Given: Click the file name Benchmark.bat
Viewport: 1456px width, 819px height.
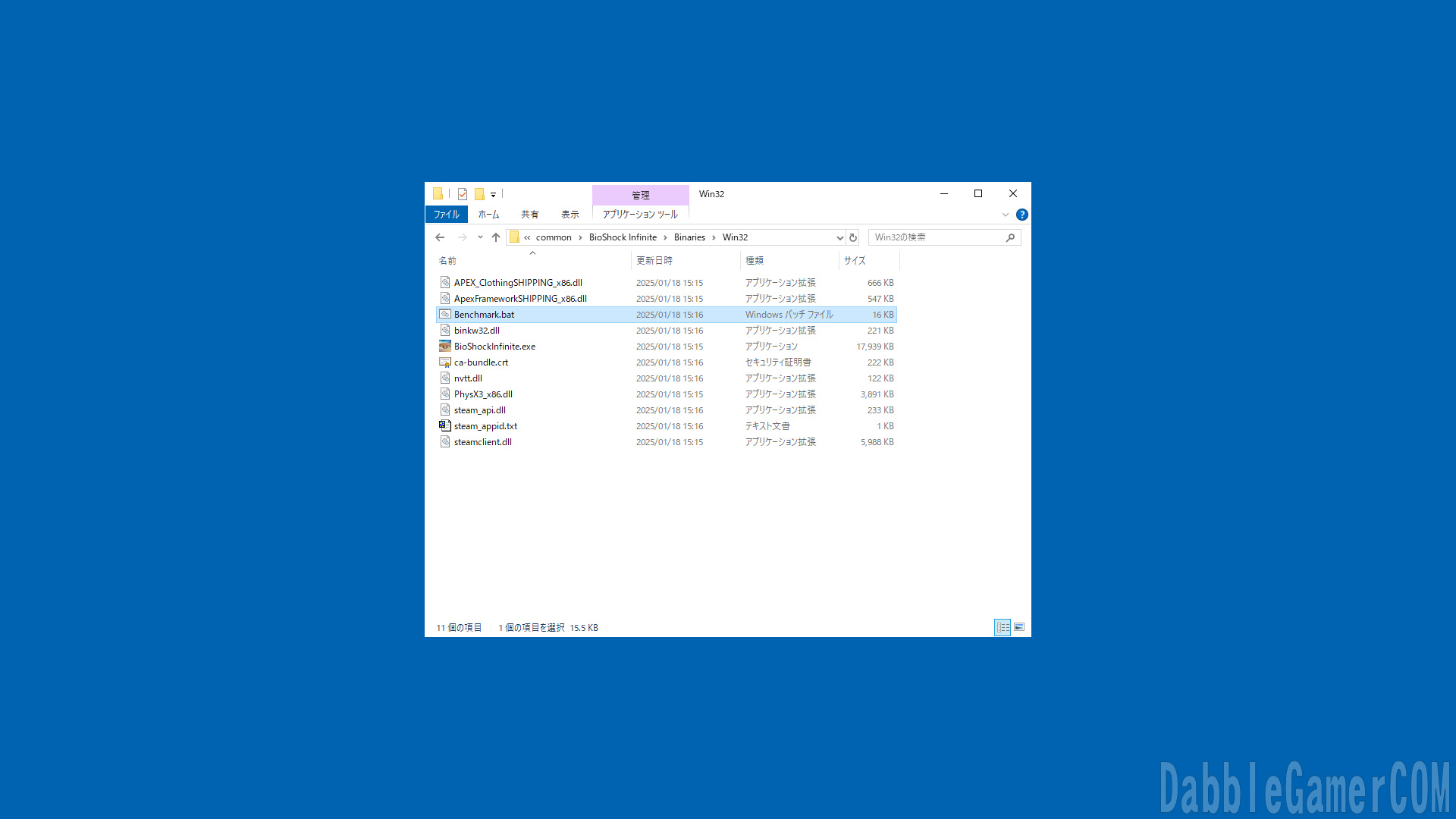Looking at the screenshot, I should tap(484, 315).
